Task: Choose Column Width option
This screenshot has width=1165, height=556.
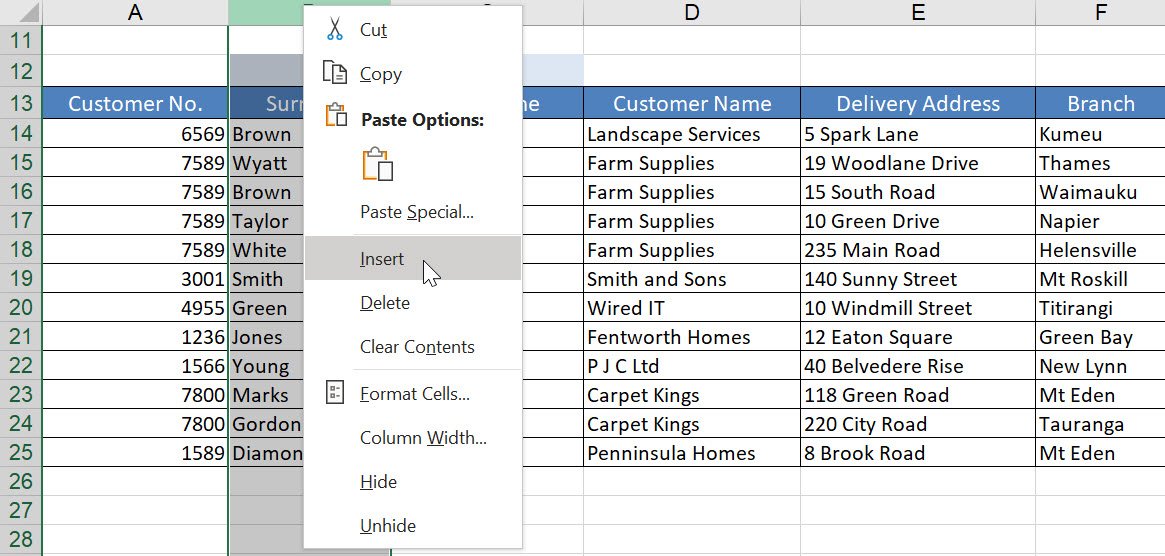Action: [412, 438]
